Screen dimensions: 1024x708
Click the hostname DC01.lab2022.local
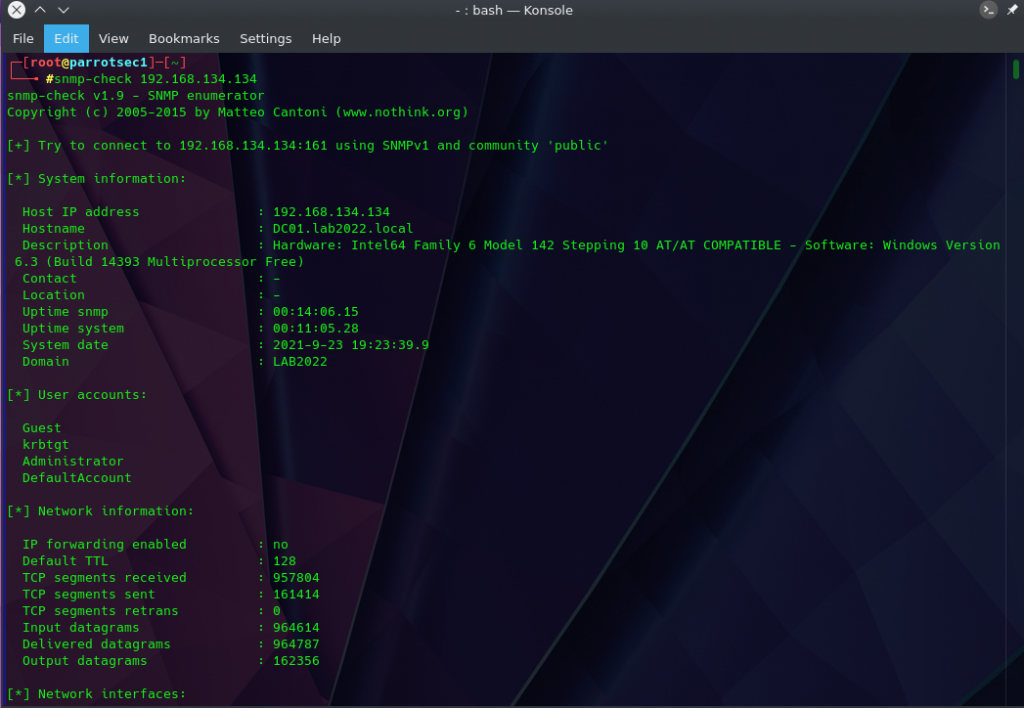pos(343,229)
